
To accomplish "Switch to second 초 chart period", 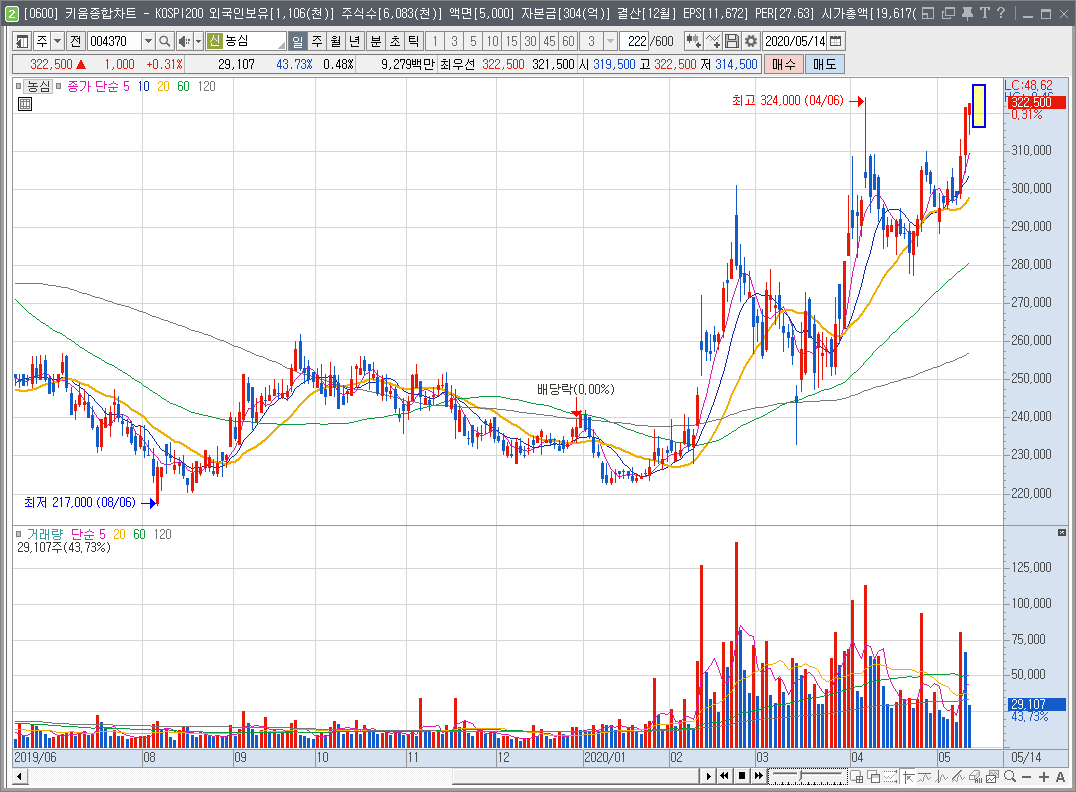I will tap(395, 41).
